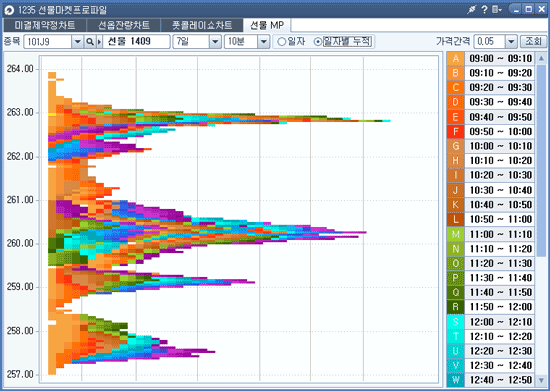Click the small arrow icon beside the search icon
This screenshot has height=391, width=550.
99,42
